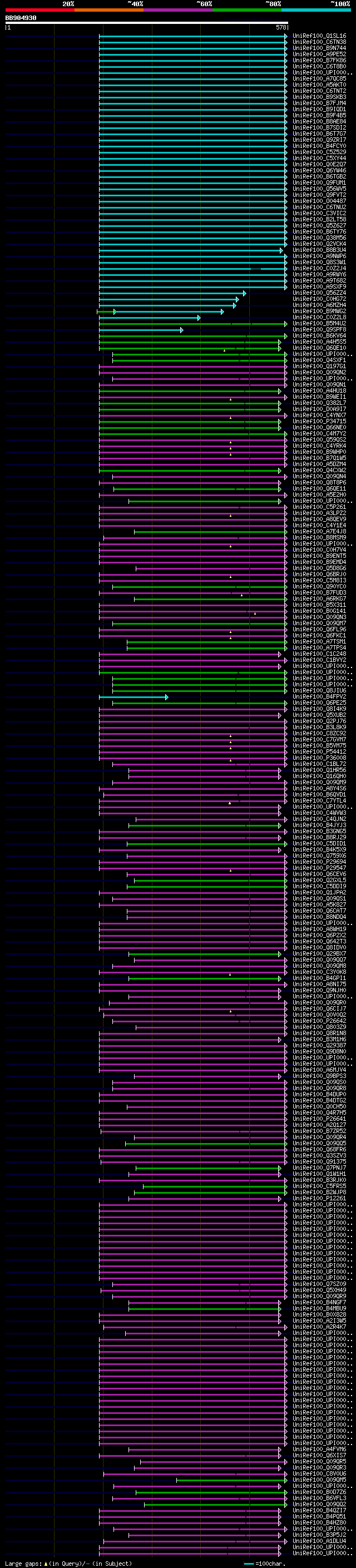The height and width of the screenshot is (1568, 356).
Task: Click the UniRef100_Q4SXF1 label
Action: click(319, 360)
